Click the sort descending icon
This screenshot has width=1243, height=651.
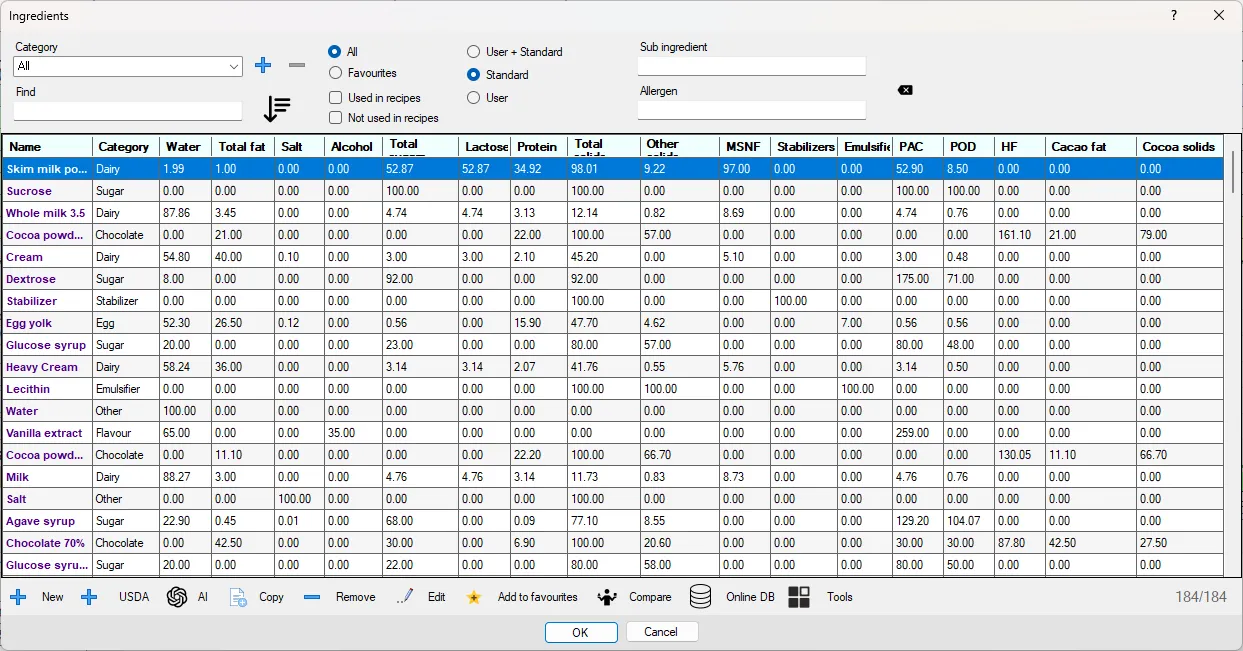click(x=277, y=108)
